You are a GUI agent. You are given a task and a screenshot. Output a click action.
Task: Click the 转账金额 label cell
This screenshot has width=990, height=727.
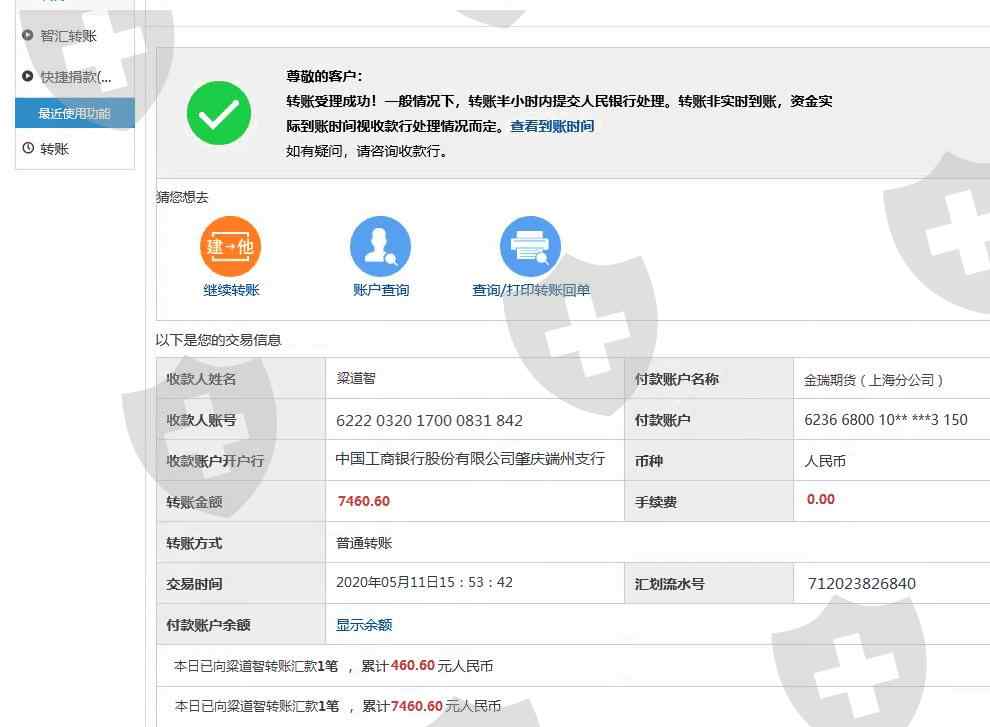point(241,502)
